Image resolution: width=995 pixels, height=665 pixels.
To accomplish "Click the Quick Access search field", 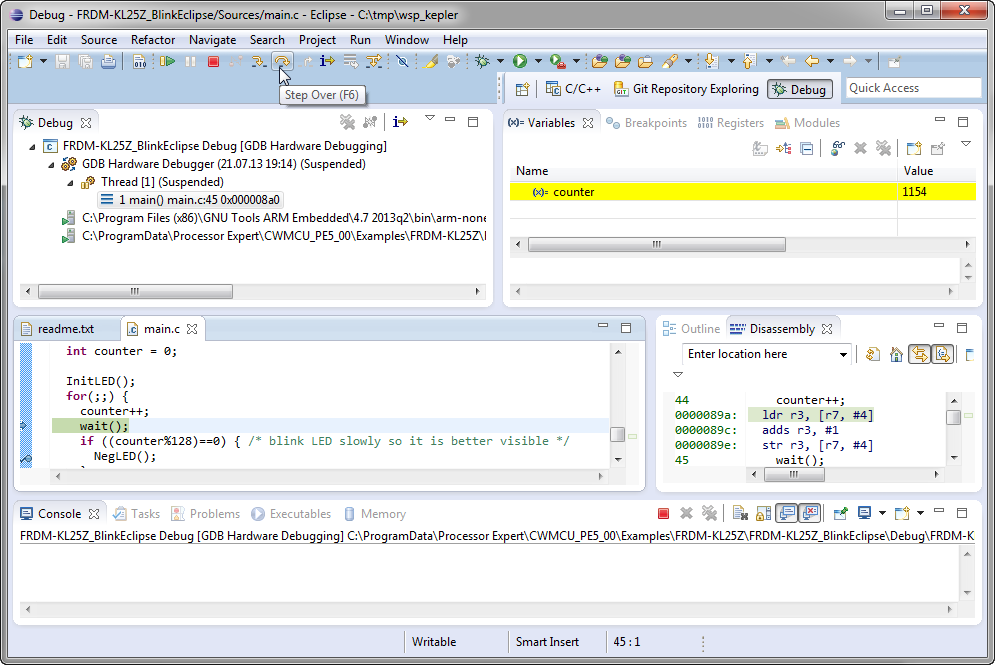I will [913, 88].
